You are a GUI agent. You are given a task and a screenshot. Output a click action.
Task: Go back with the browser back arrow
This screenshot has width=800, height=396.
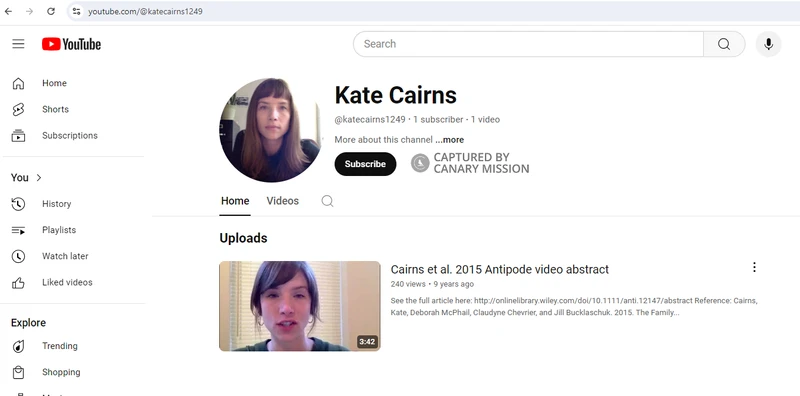click(8, 11)
